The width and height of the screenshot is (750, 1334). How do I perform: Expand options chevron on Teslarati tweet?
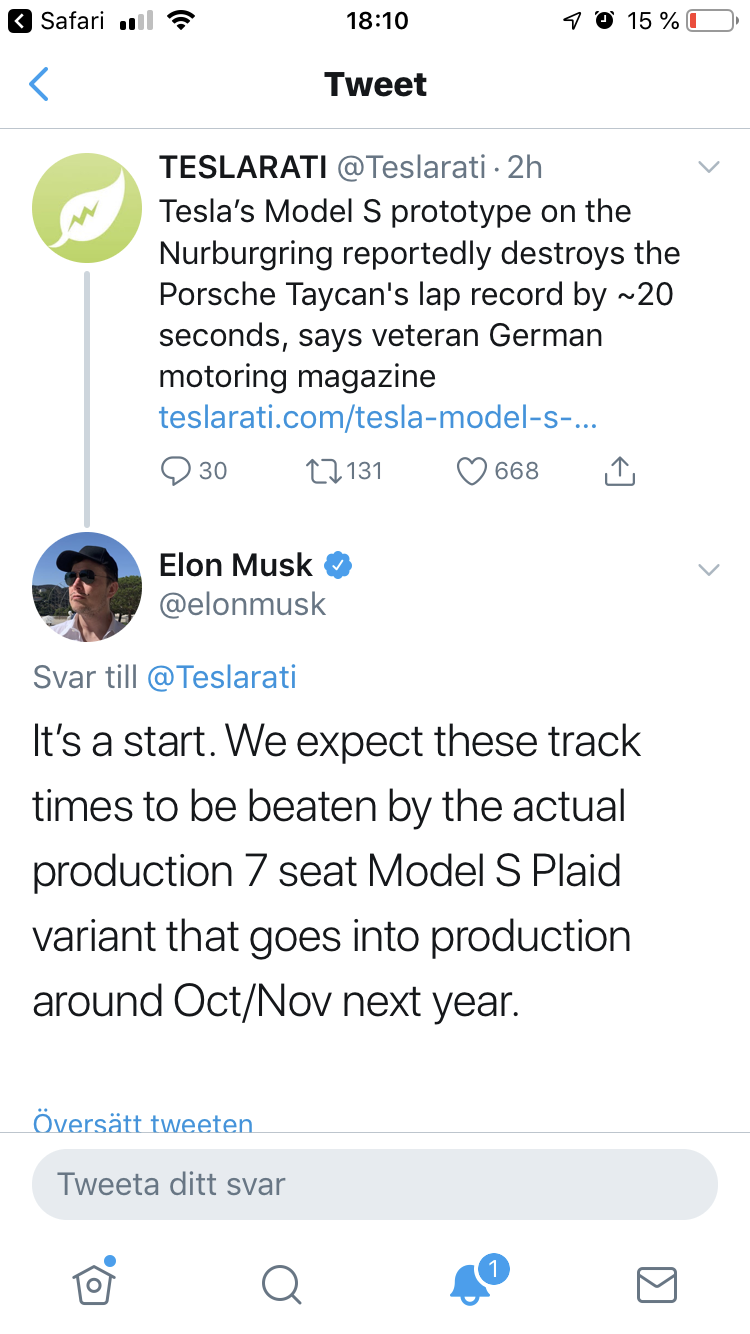[x=709, y=167]
